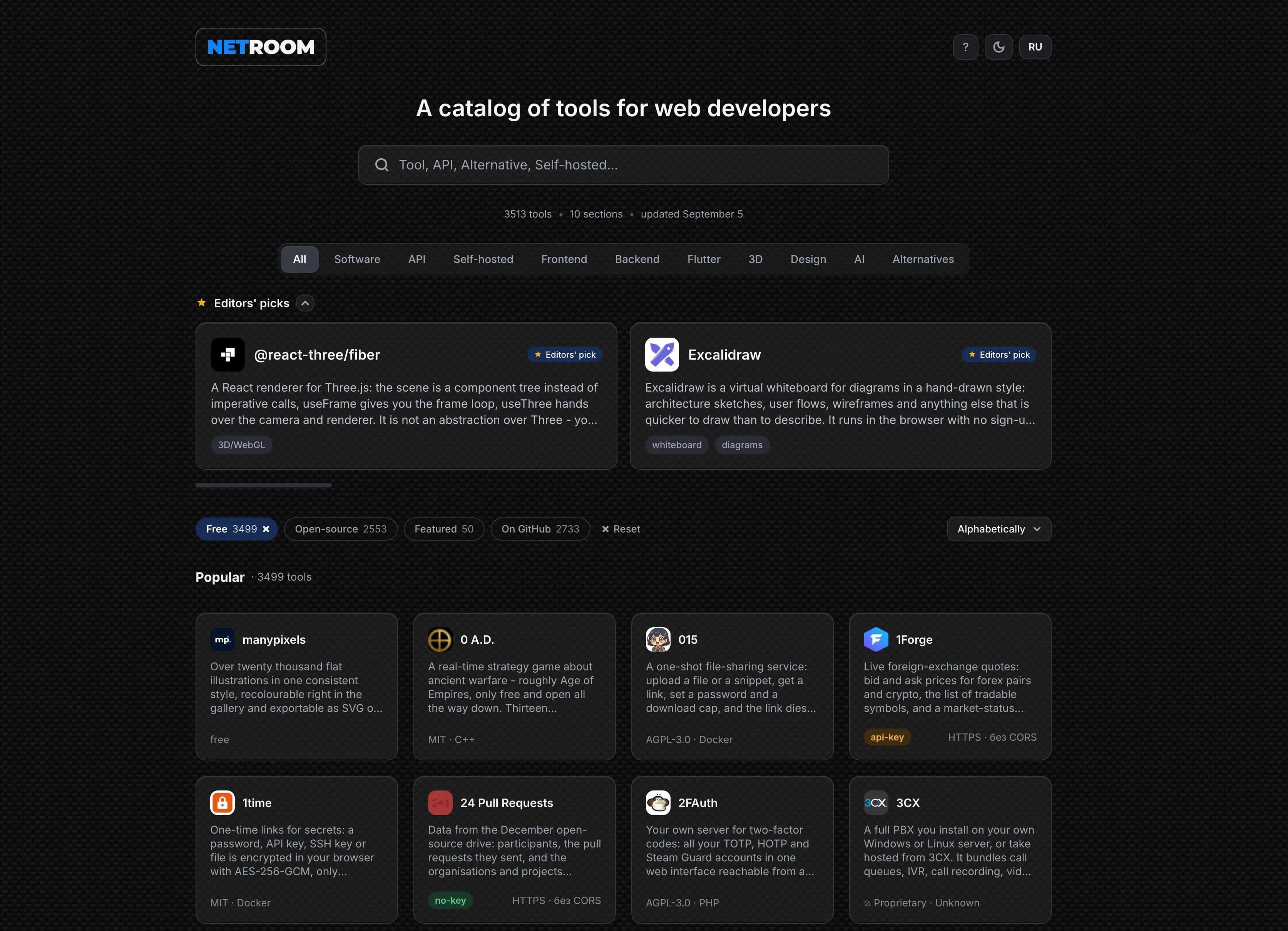This screenshot has height=931, width=1288.
Task: Open the Excalidraw card title
Action: pos(724,355)
